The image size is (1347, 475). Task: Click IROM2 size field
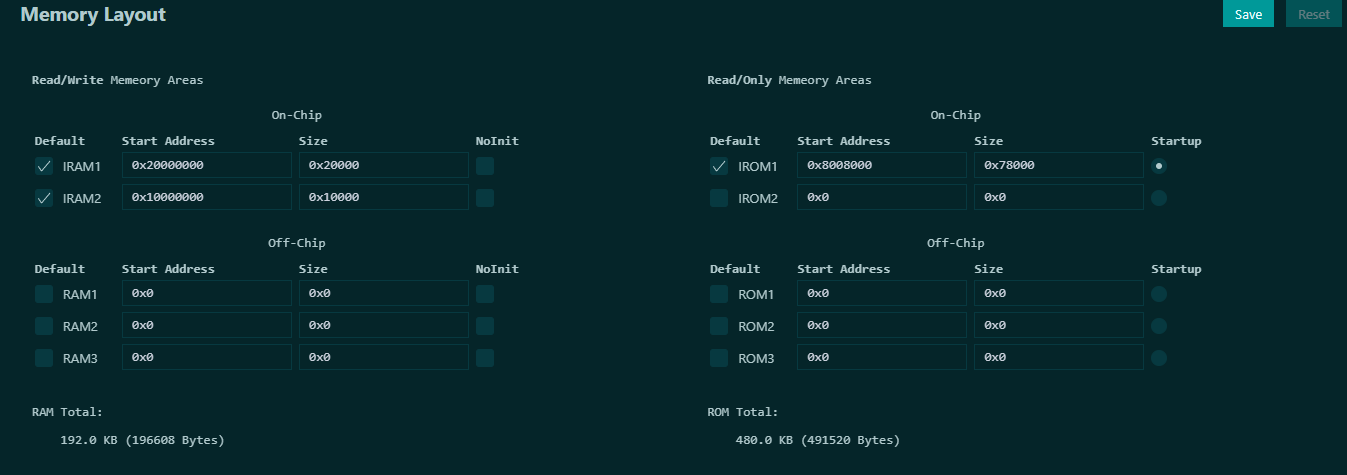(x=1059, y=198)
